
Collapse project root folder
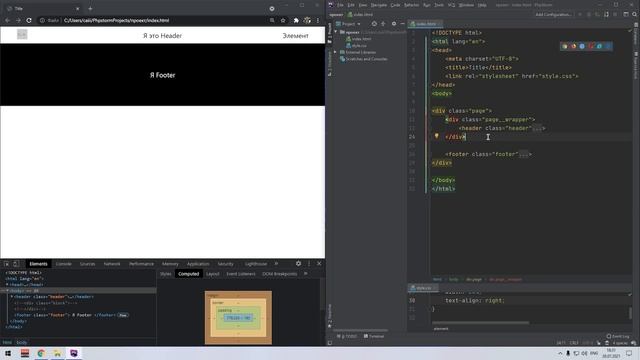click(336, 32)
